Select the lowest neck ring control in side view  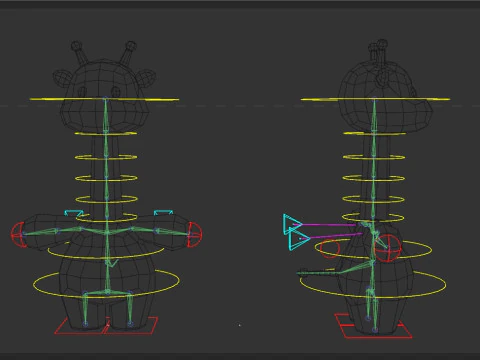click(373, 218)
